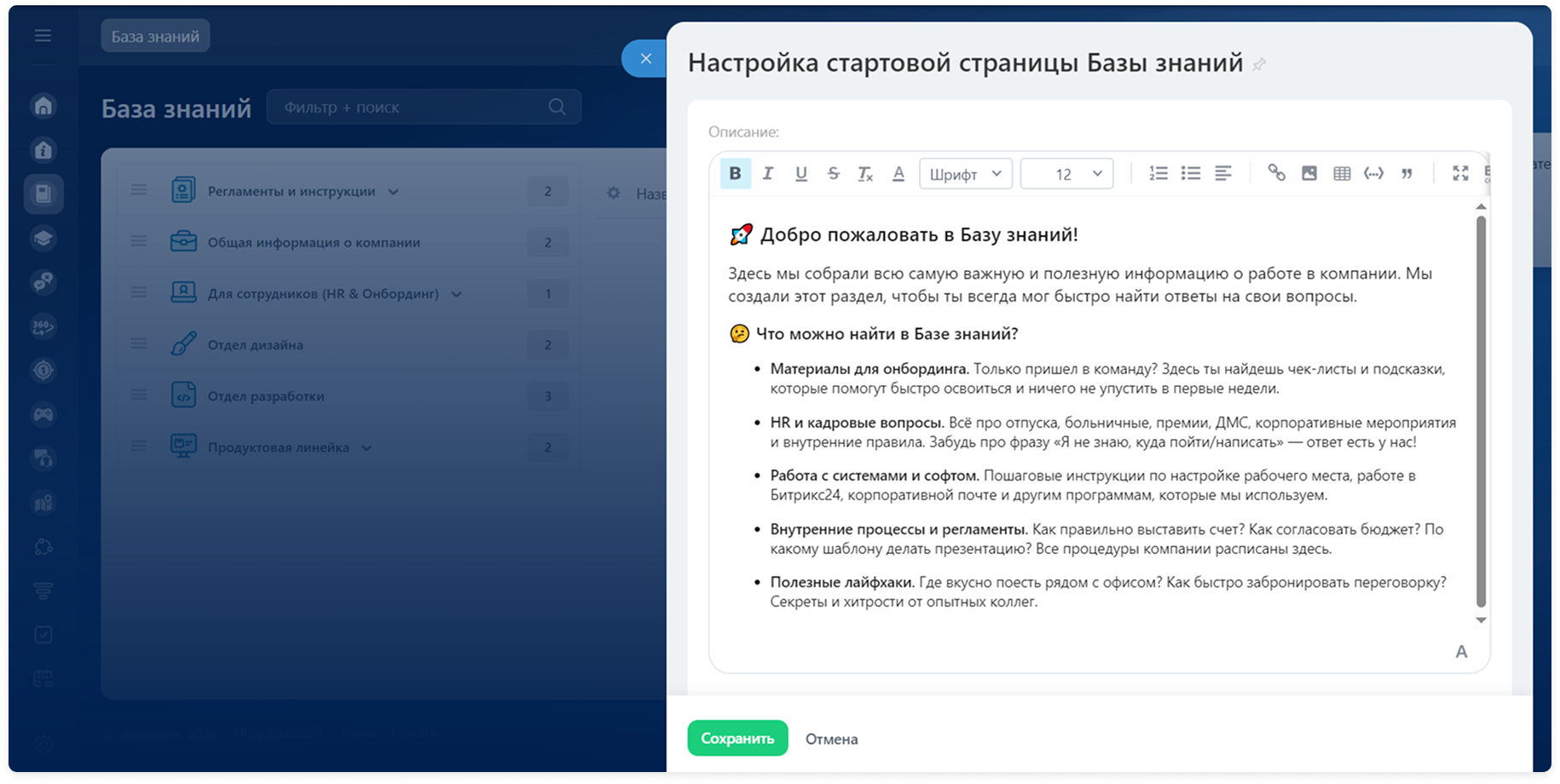The image size is (1560, 784).
Task: Click the Отмена link
Action: 831,739
